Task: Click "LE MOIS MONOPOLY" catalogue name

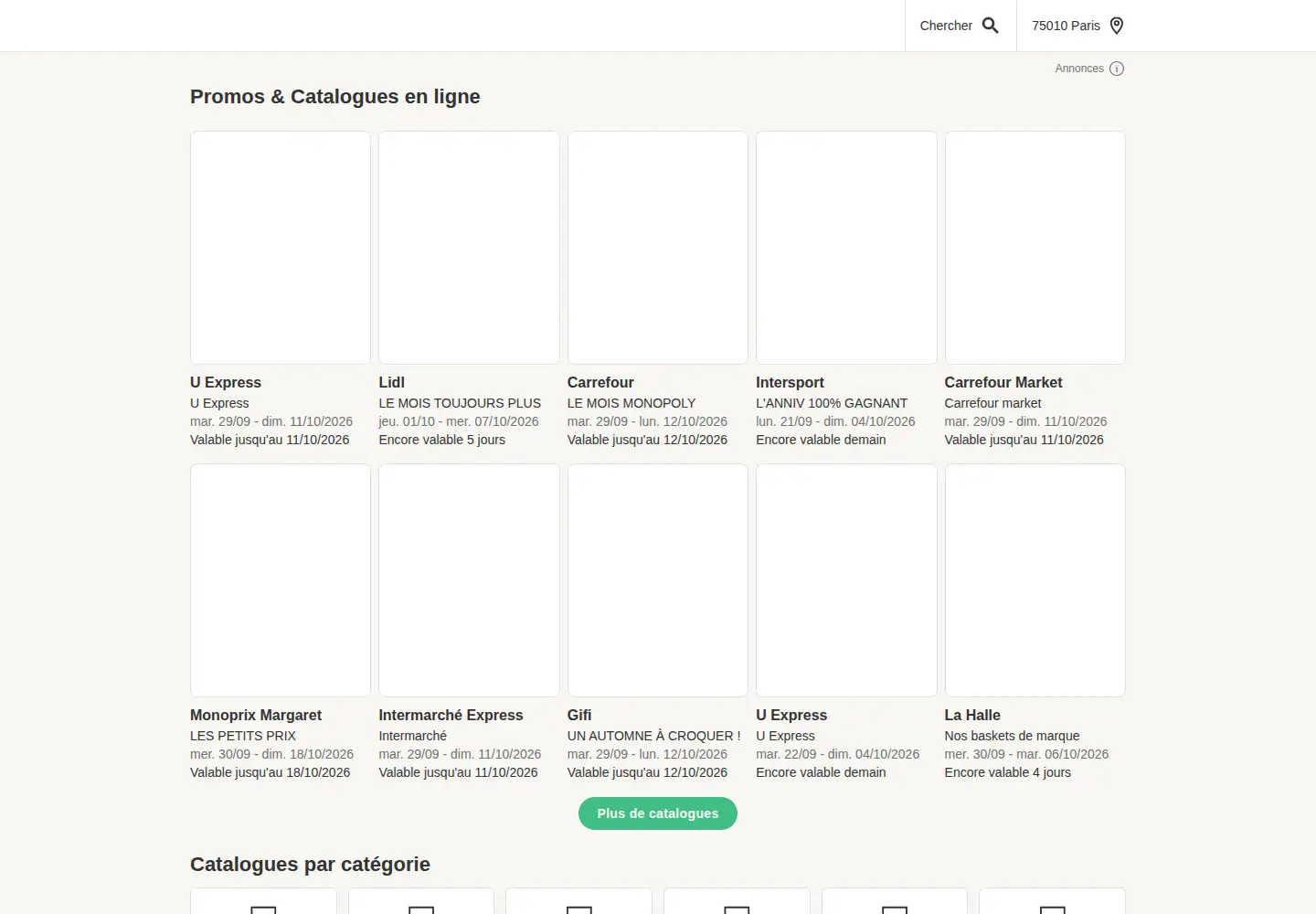Action: [631, 403]
